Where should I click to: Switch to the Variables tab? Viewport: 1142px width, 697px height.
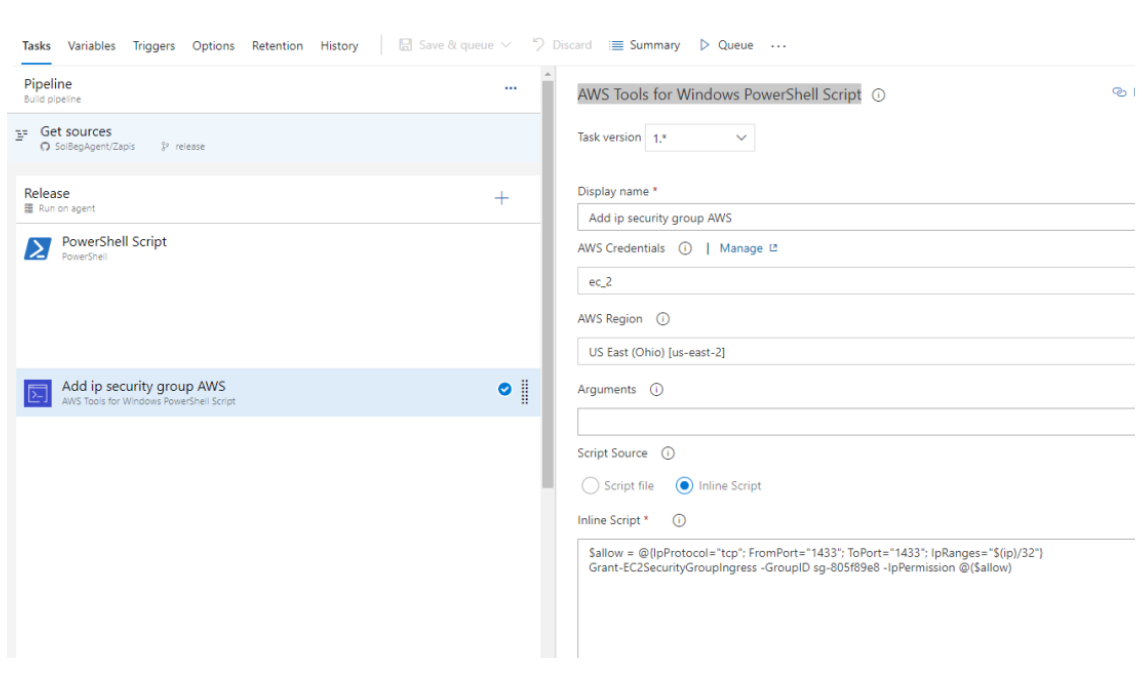point(92,46)
